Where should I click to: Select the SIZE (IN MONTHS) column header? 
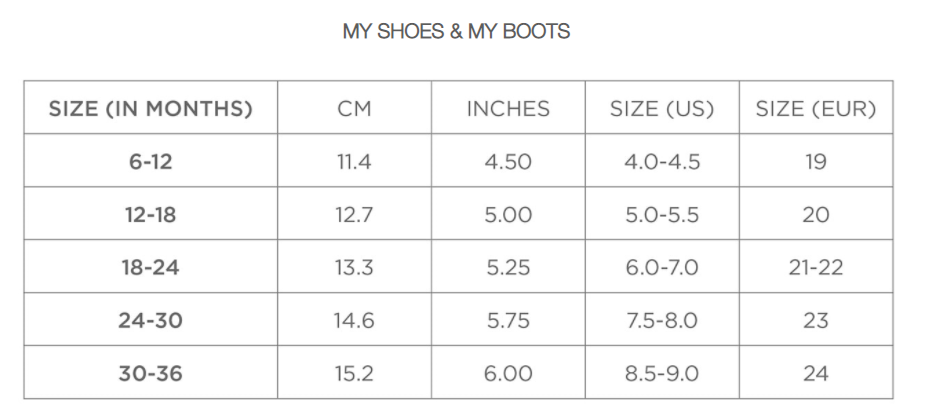click(150, 109)
